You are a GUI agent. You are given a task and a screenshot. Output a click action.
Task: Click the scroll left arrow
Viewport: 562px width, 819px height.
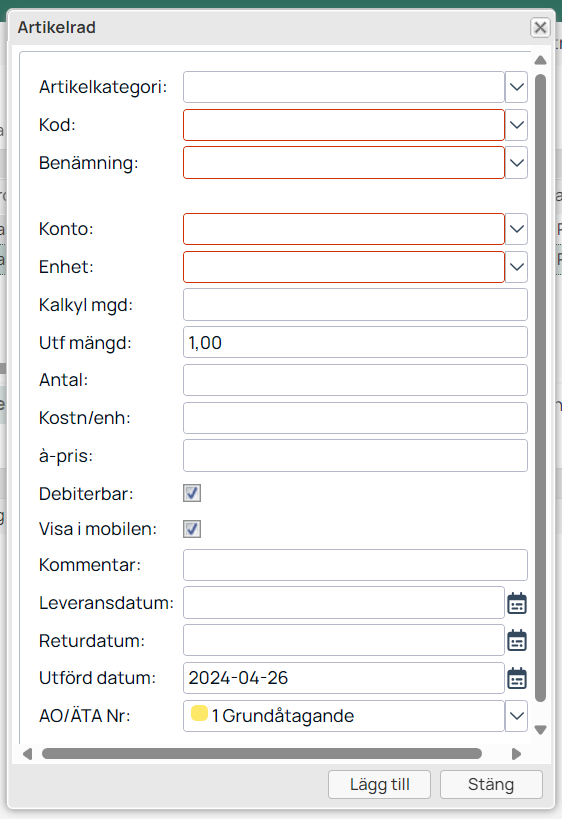pos(28,754)
